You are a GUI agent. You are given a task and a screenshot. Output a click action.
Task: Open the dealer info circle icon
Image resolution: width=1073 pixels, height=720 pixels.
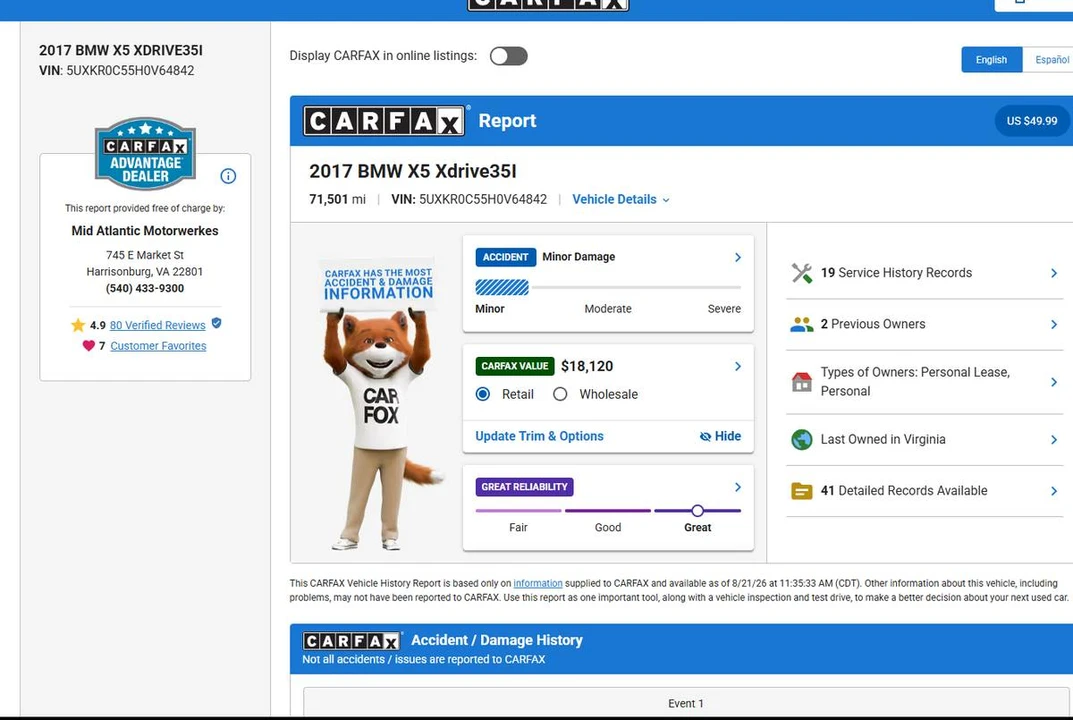coord(228,177)
